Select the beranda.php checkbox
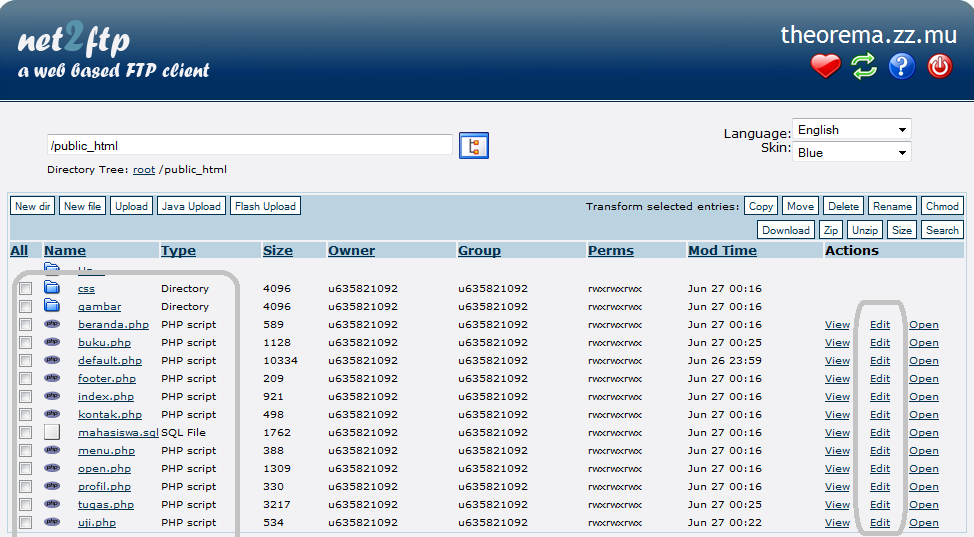The width and height of the screenshot is (974, 537). pos(25,324)
